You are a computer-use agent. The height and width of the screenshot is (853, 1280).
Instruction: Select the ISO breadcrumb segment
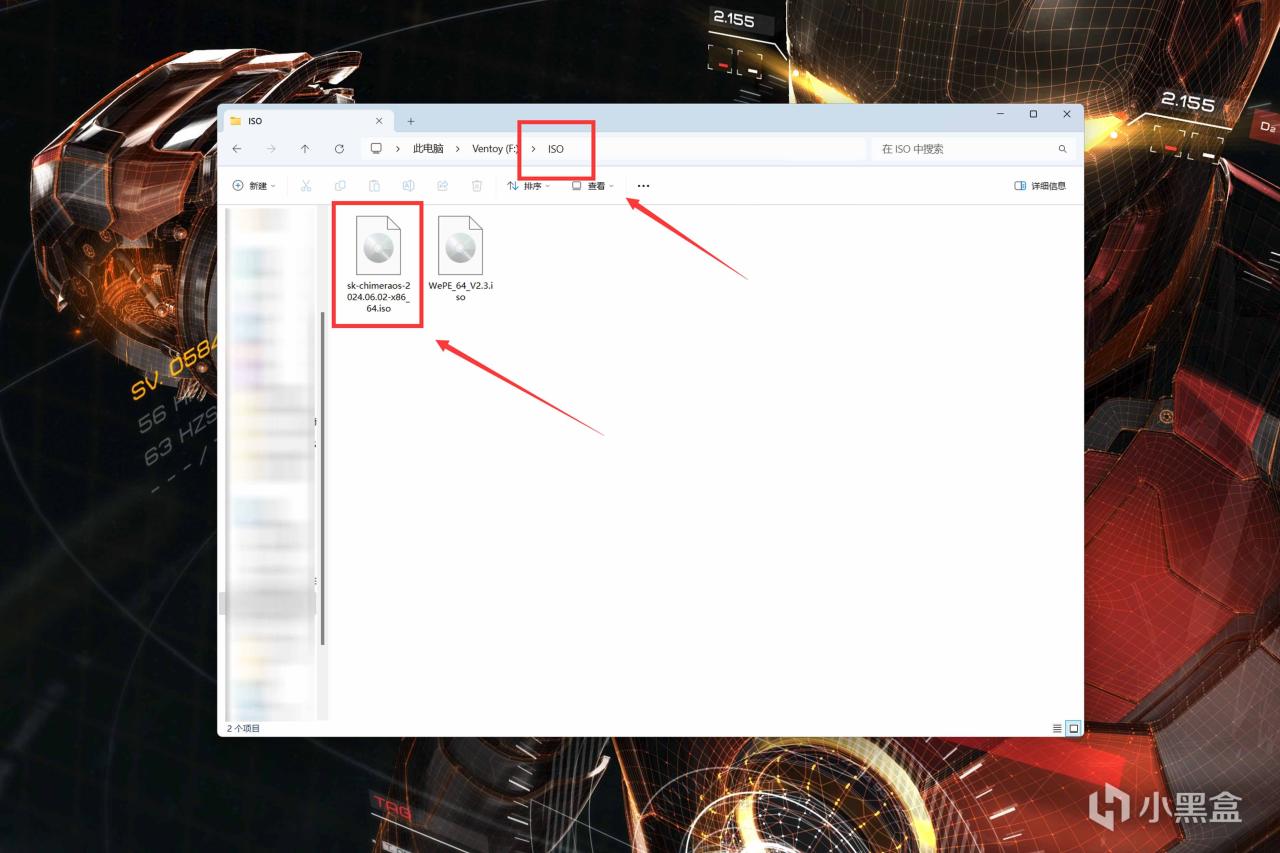click(x=556, y=149)
